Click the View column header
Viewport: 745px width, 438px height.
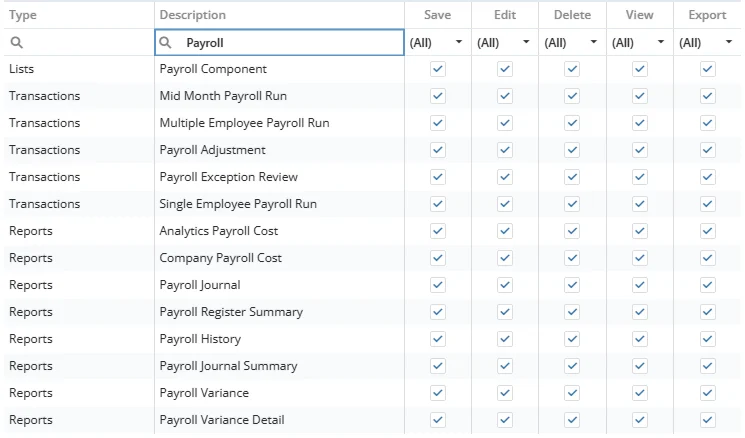(x=640, y=15)
